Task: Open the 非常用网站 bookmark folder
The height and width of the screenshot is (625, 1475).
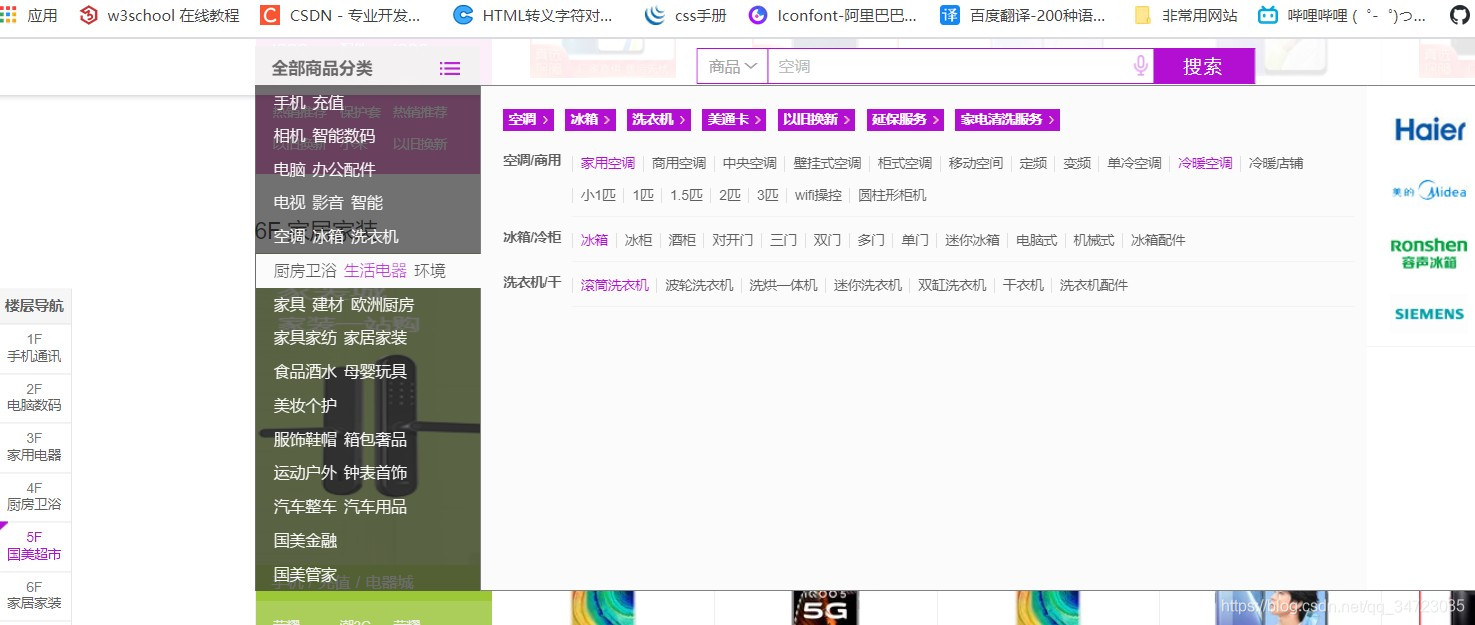Action: coord(1186,15)
